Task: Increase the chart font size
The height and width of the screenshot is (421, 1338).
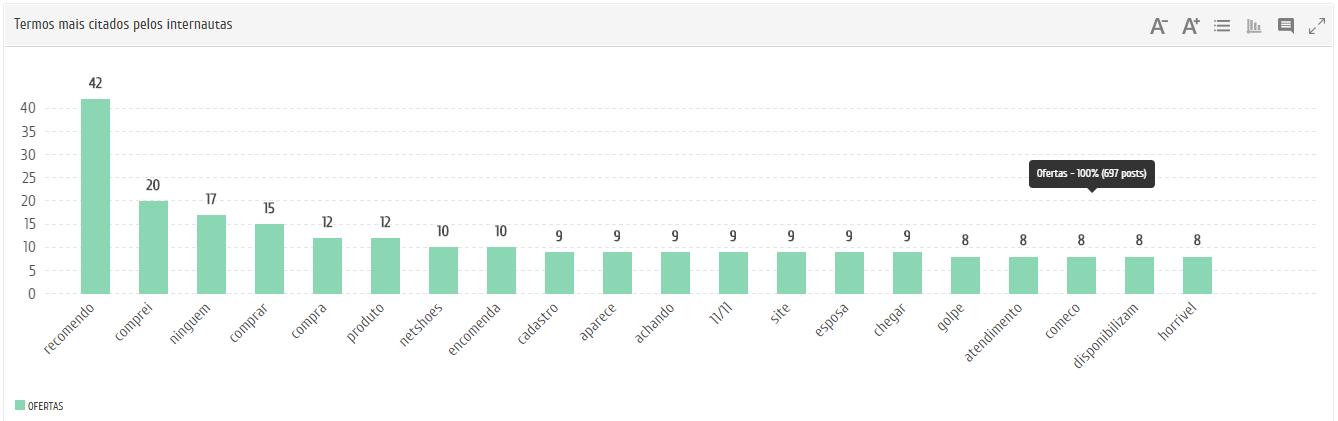Action: tap(1190, 26)
